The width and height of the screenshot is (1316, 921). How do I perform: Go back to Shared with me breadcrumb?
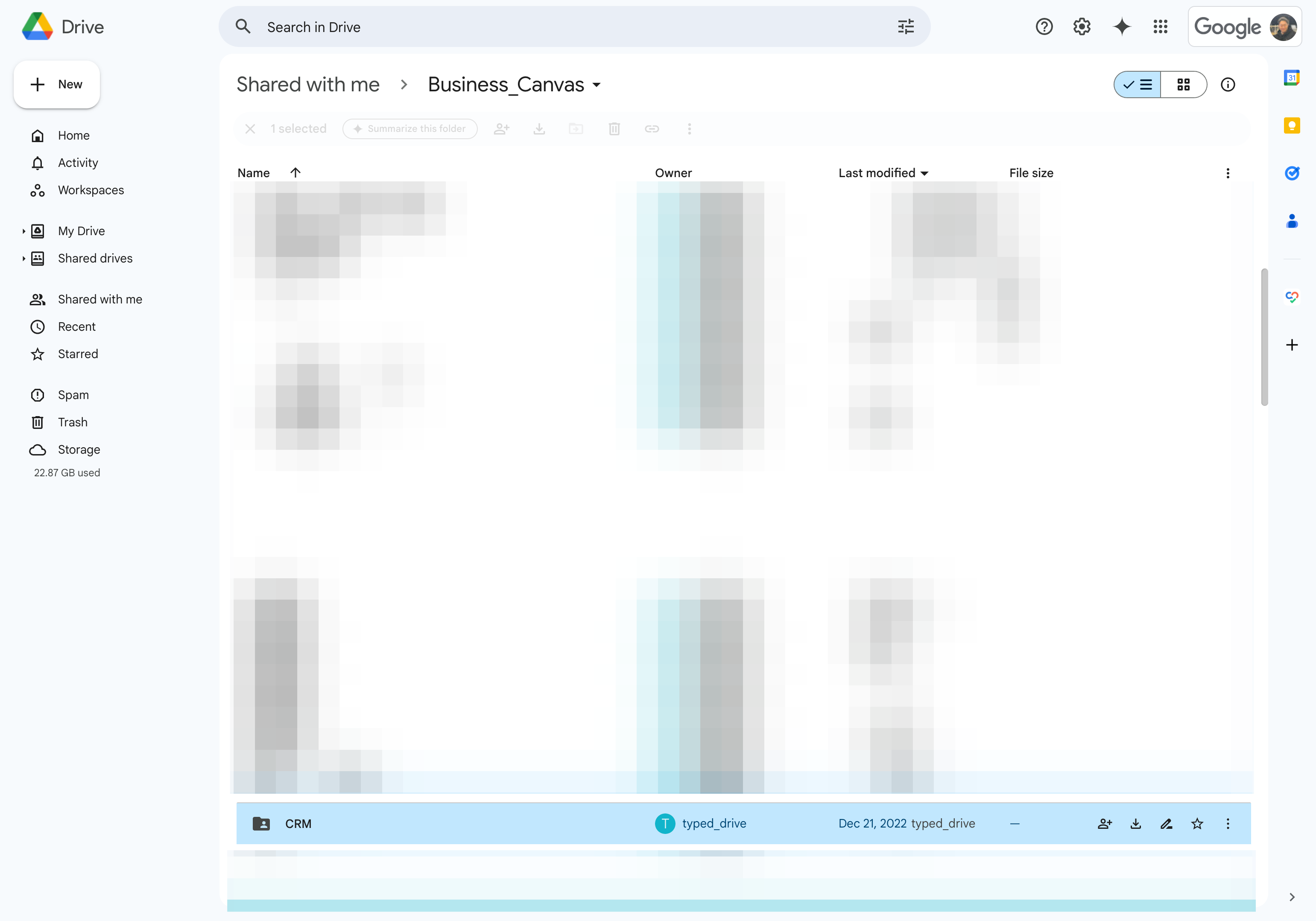308,85
